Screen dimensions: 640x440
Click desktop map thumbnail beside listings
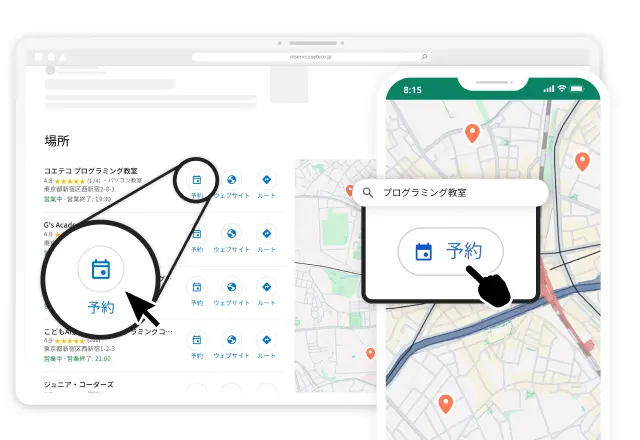(336, 276)
